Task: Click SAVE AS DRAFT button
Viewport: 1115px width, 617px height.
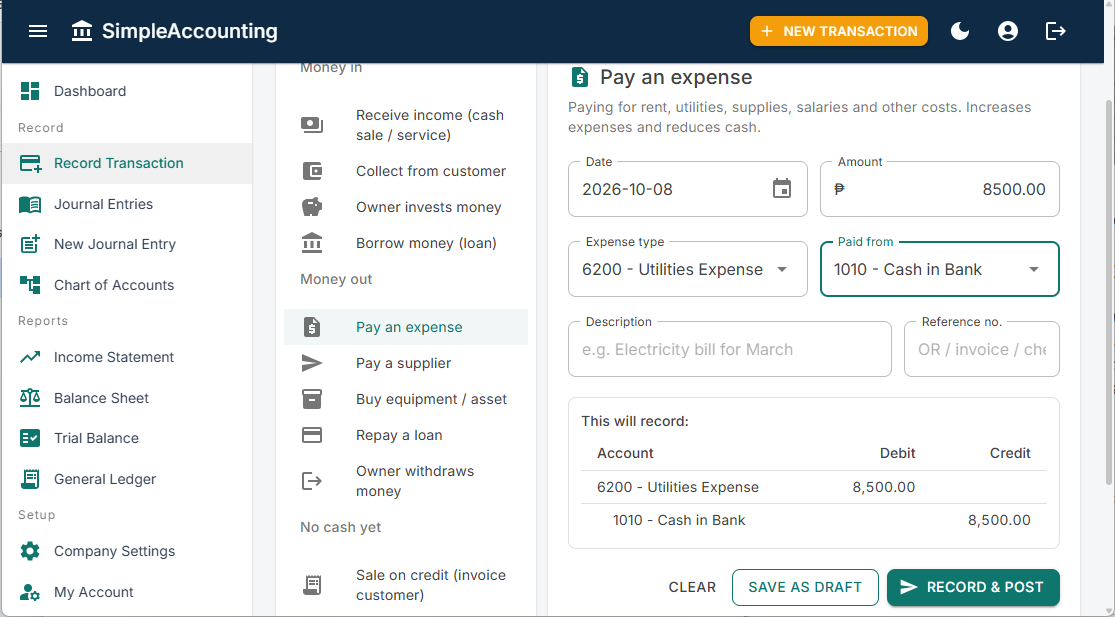Action: pyautogui.click(x=805, y=587)
